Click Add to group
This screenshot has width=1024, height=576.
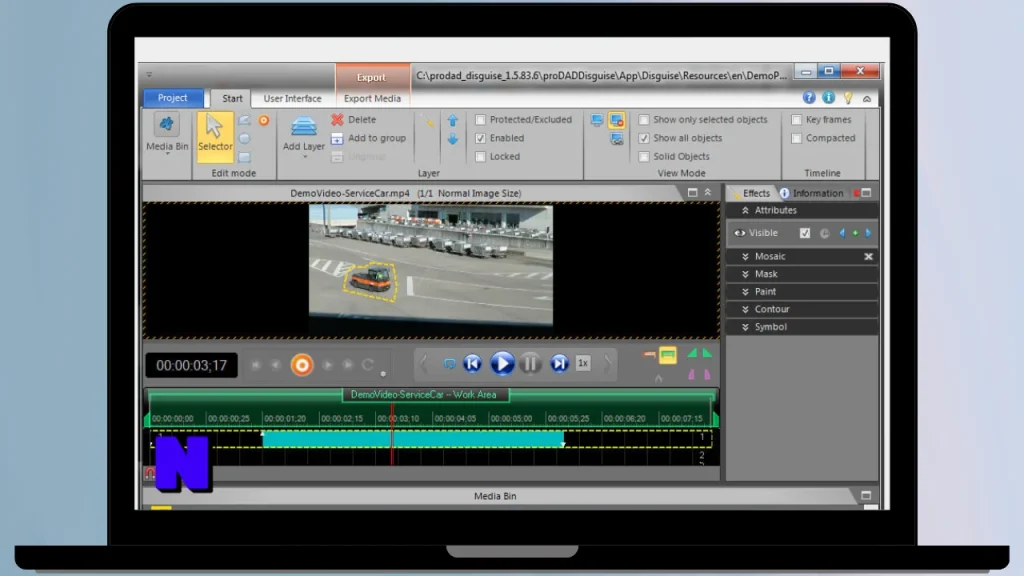coord(368,138)
